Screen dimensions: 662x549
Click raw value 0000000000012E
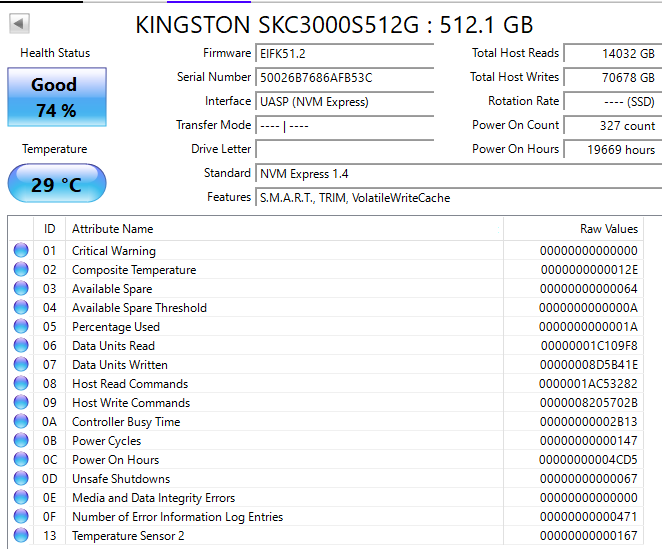click(x=589, y=270)
